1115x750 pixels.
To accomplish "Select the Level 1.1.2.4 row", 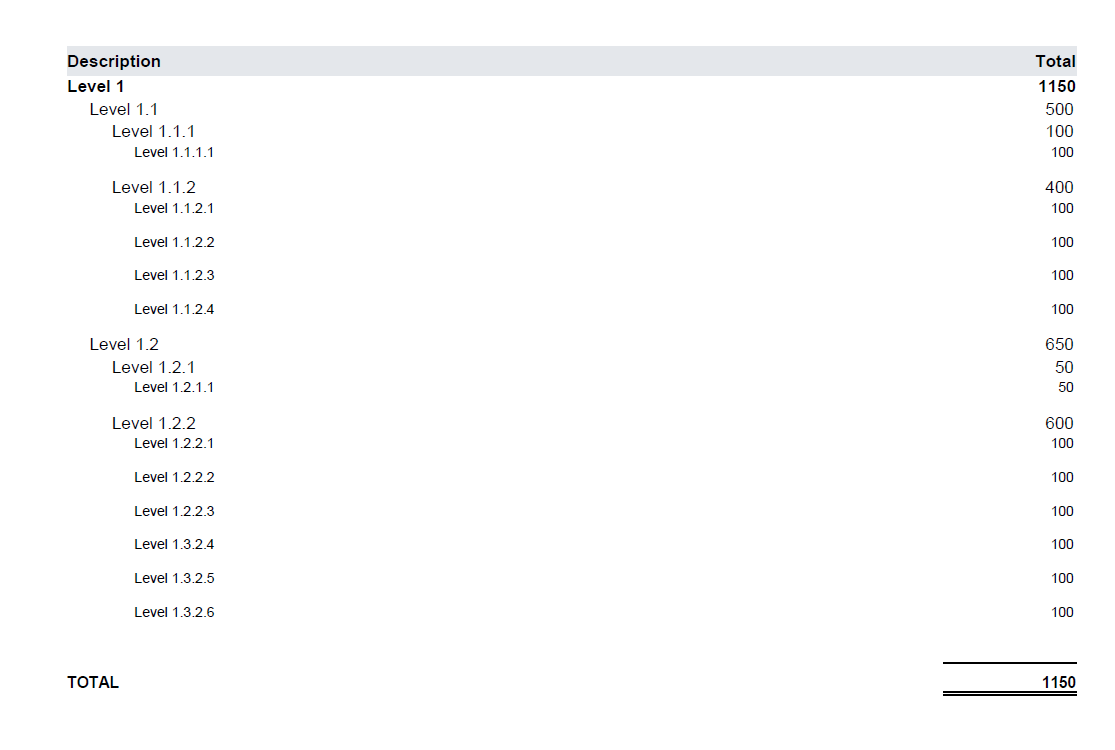I will (x=572, y=309).
